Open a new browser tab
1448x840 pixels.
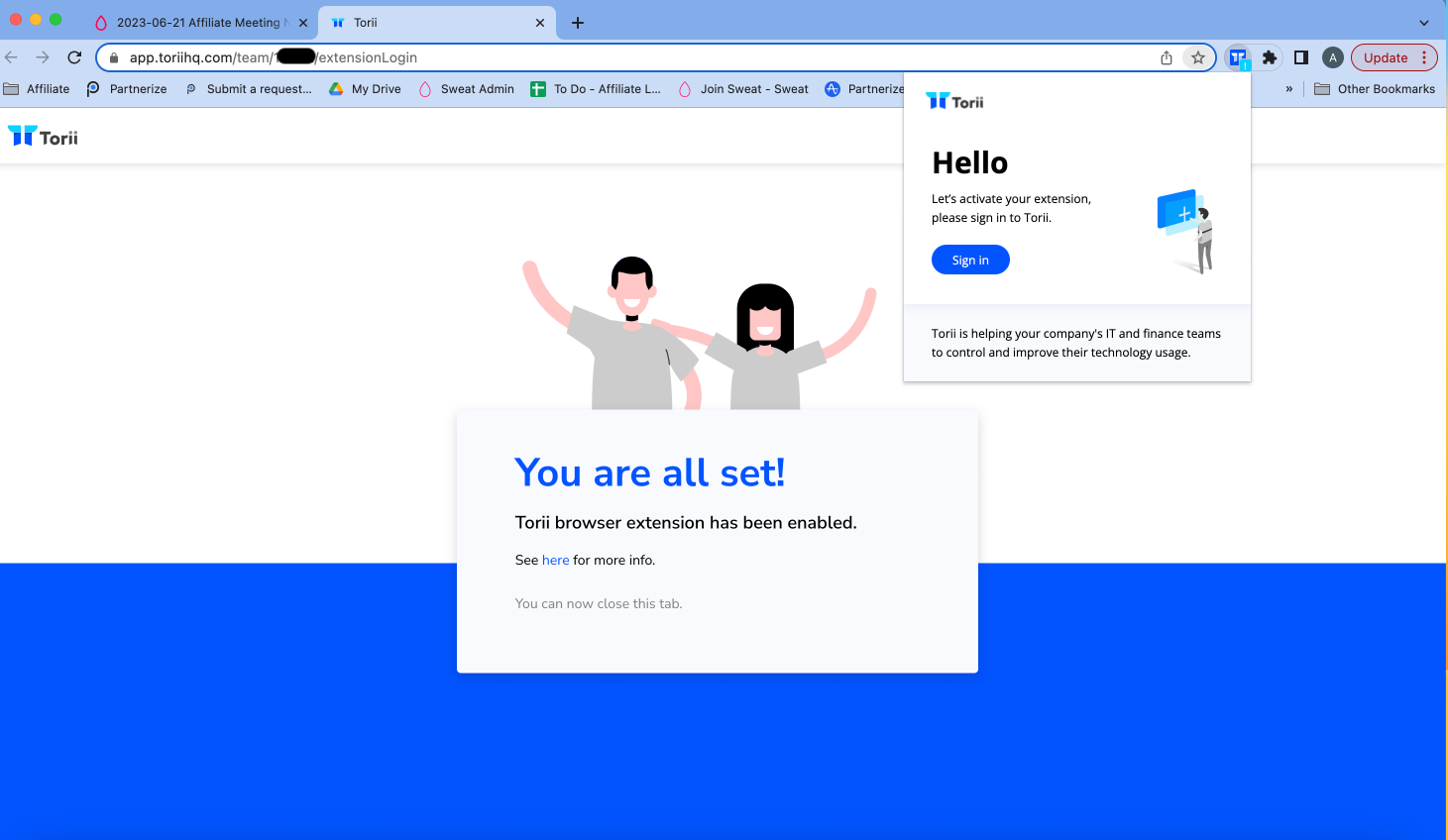pos(578,23)
